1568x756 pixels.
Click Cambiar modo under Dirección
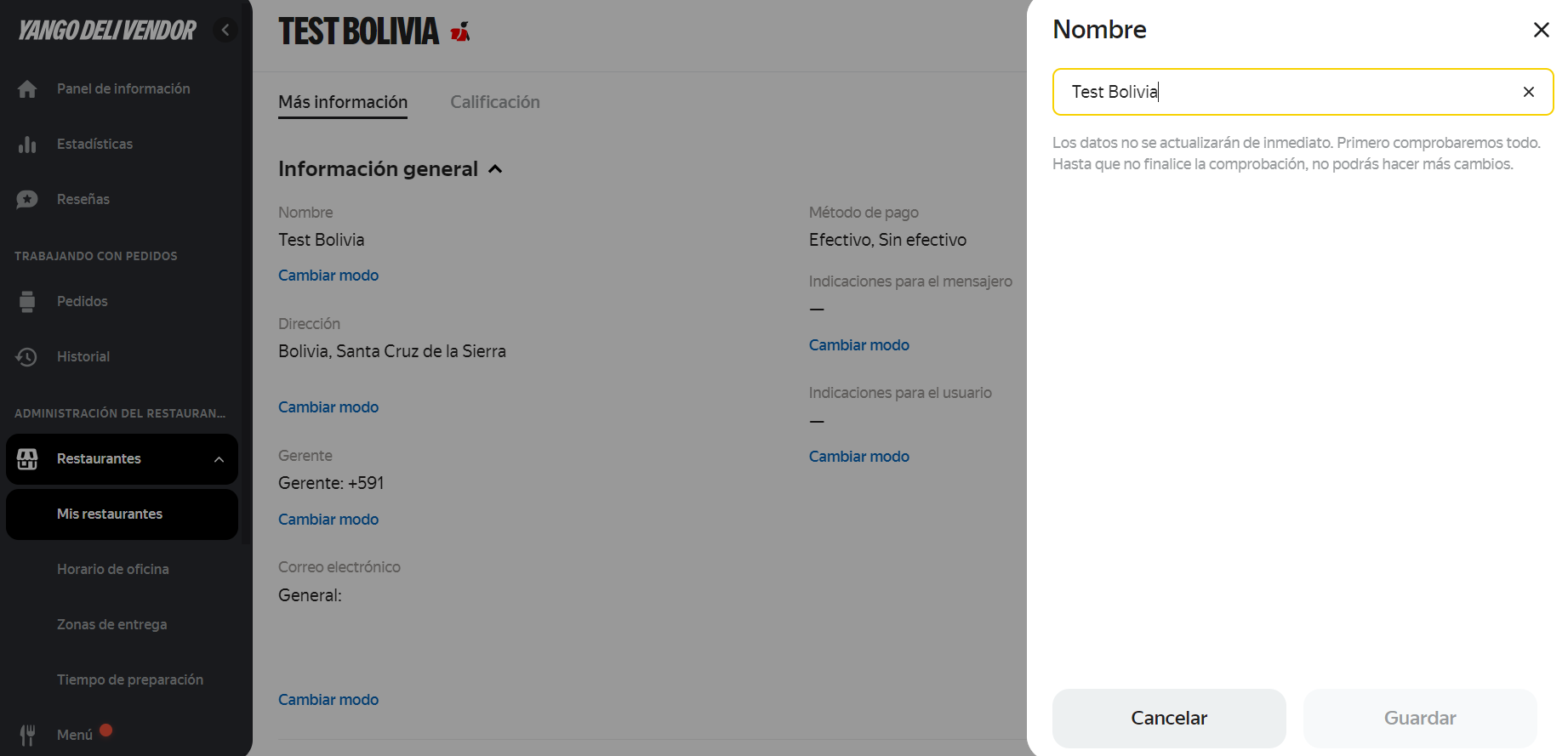(x=328, y=407)
